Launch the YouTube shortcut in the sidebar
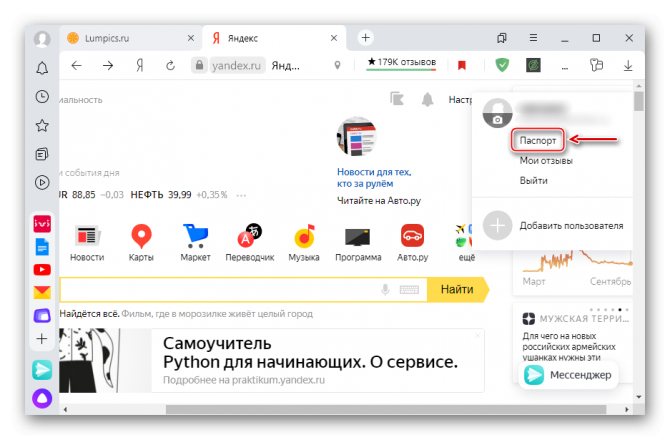The width and height of the screenshot is (670, 440). click(x=42, y=270)
